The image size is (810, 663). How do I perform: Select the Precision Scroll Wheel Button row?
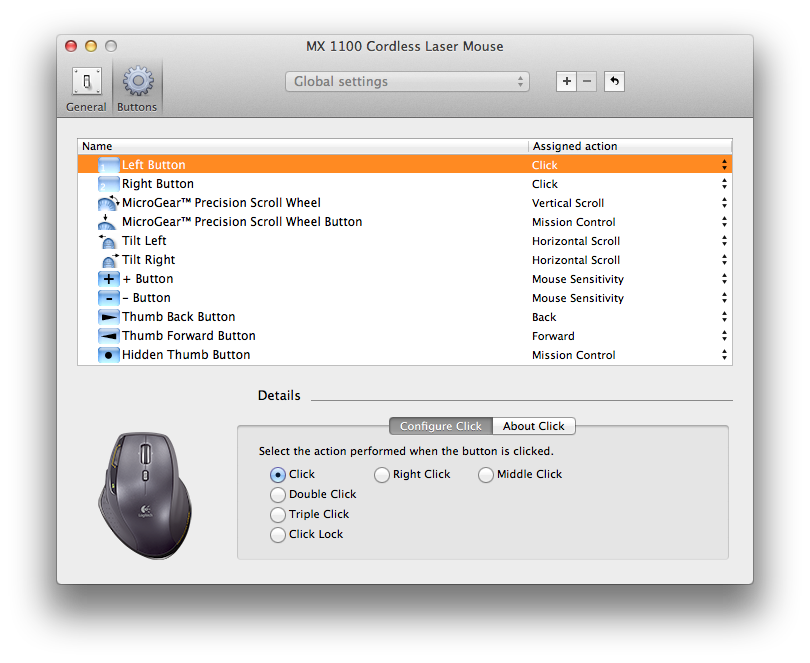(x=242, y=222)
